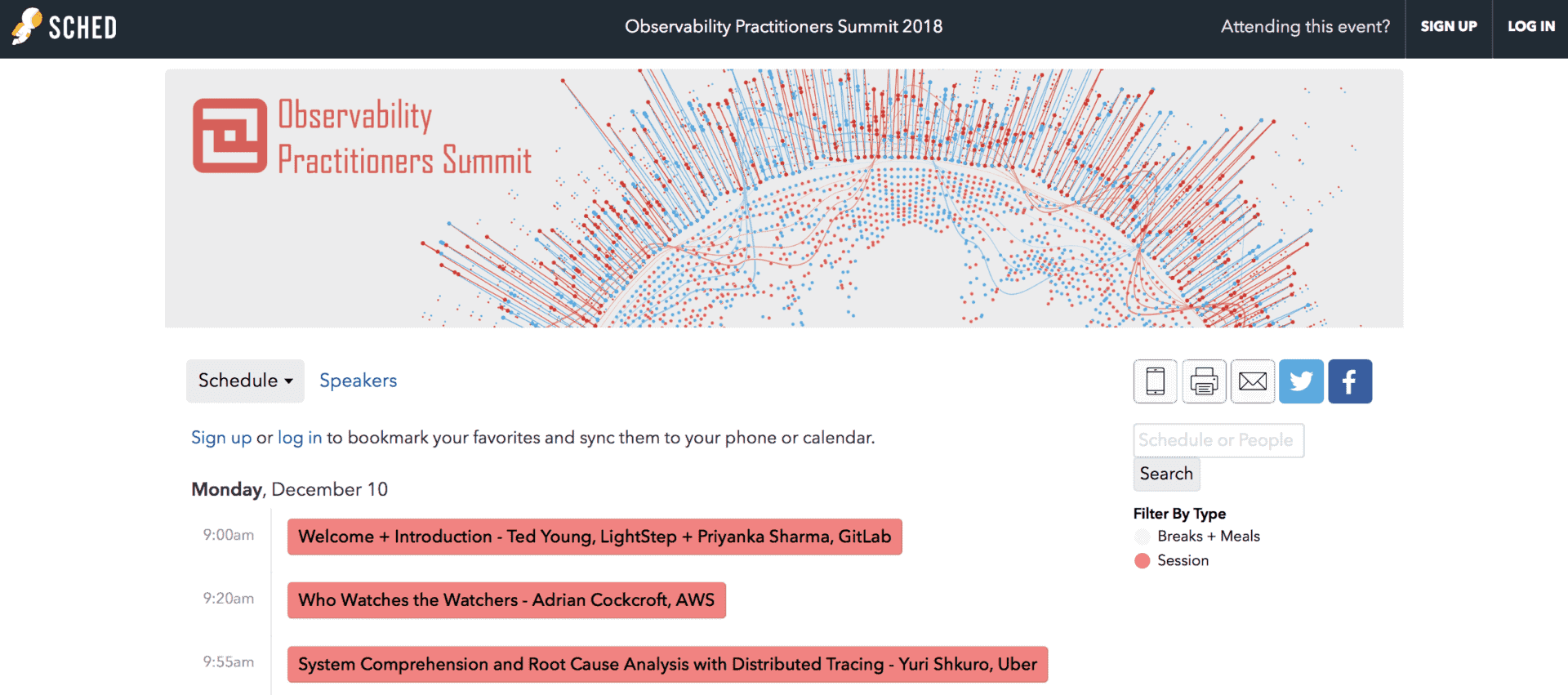Click the email envelope icon
The height and width of the screenshot is (695, 1568).
(1253, 381)
